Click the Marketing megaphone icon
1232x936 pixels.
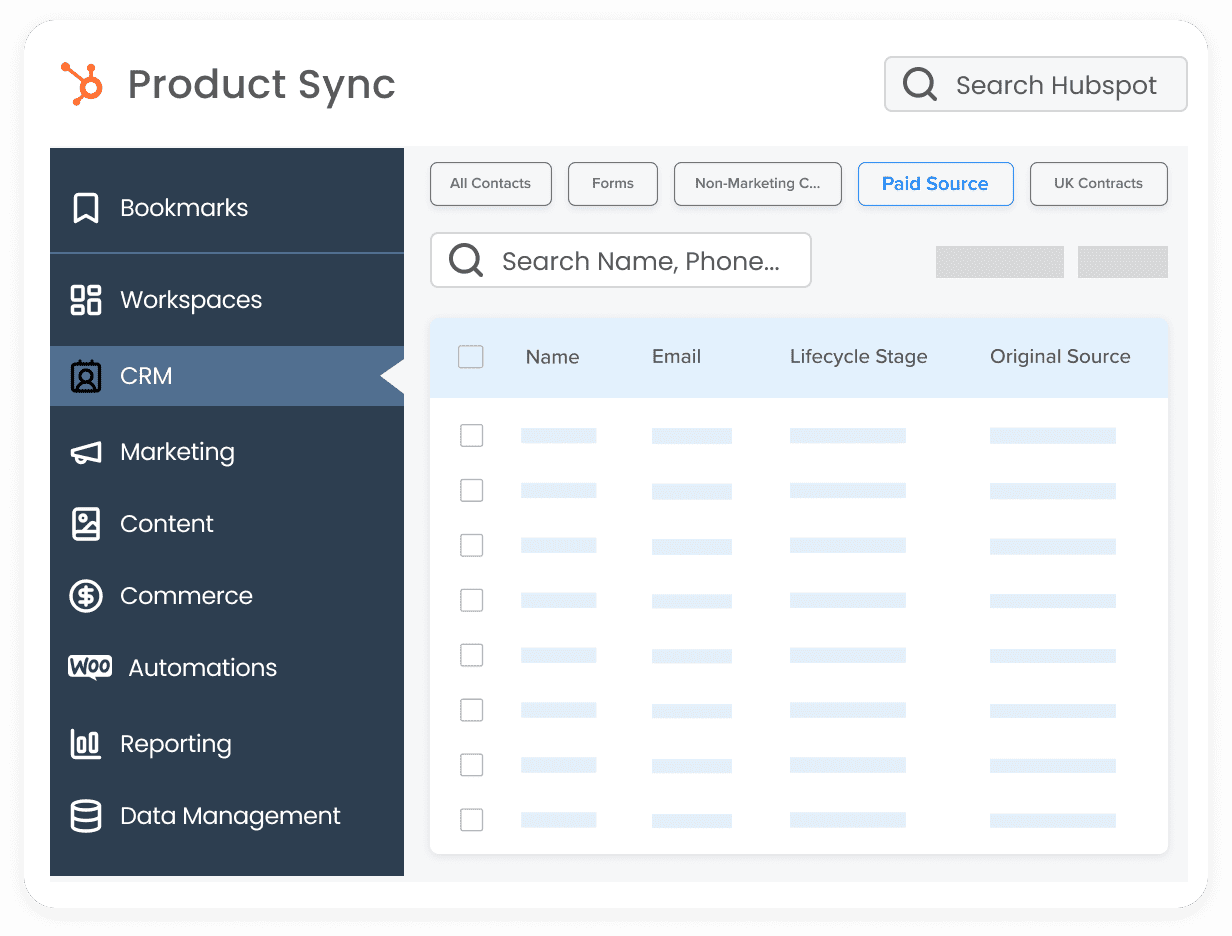[x=86, y=452]
